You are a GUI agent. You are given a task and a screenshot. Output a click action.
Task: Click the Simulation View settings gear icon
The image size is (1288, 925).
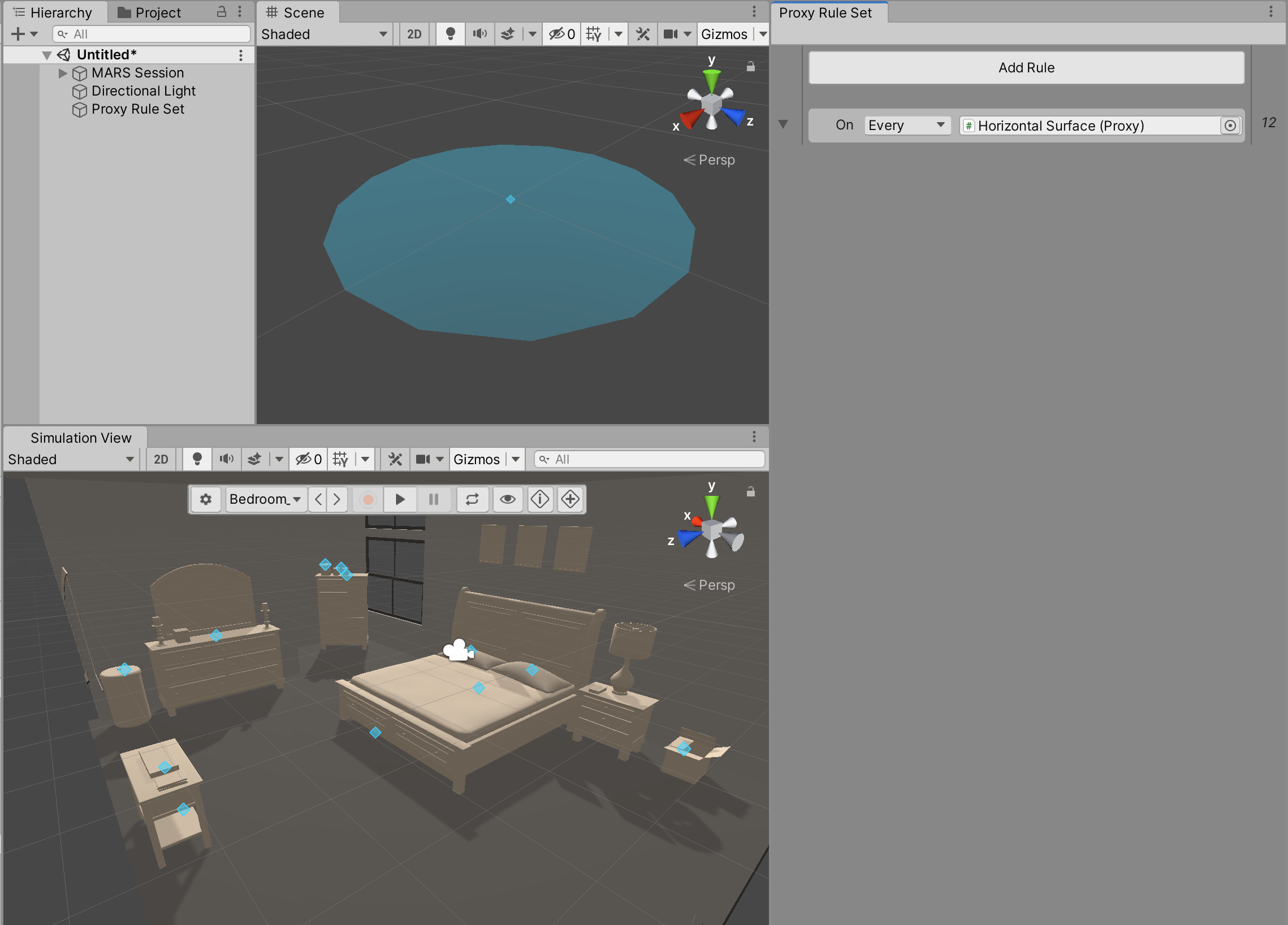(x=206, y=499)
